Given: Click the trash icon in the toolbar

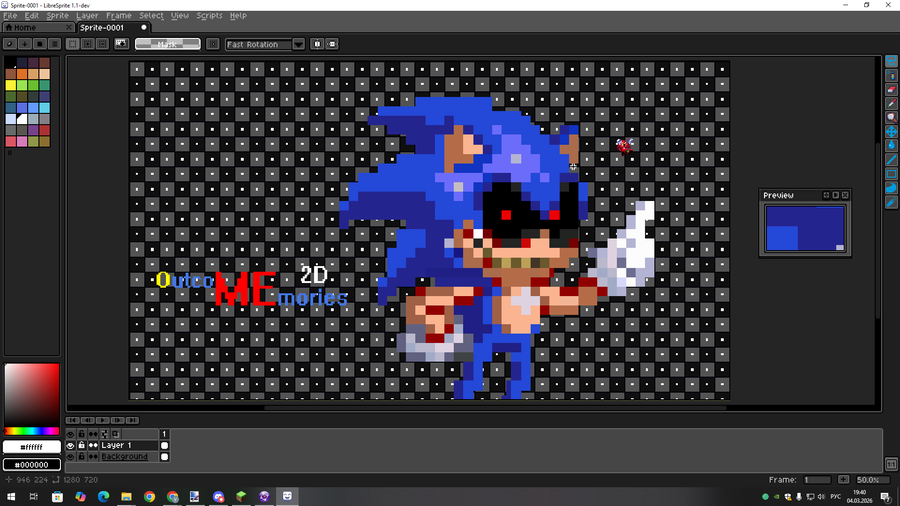Looking at the screenshot, I should pos(55,44).
